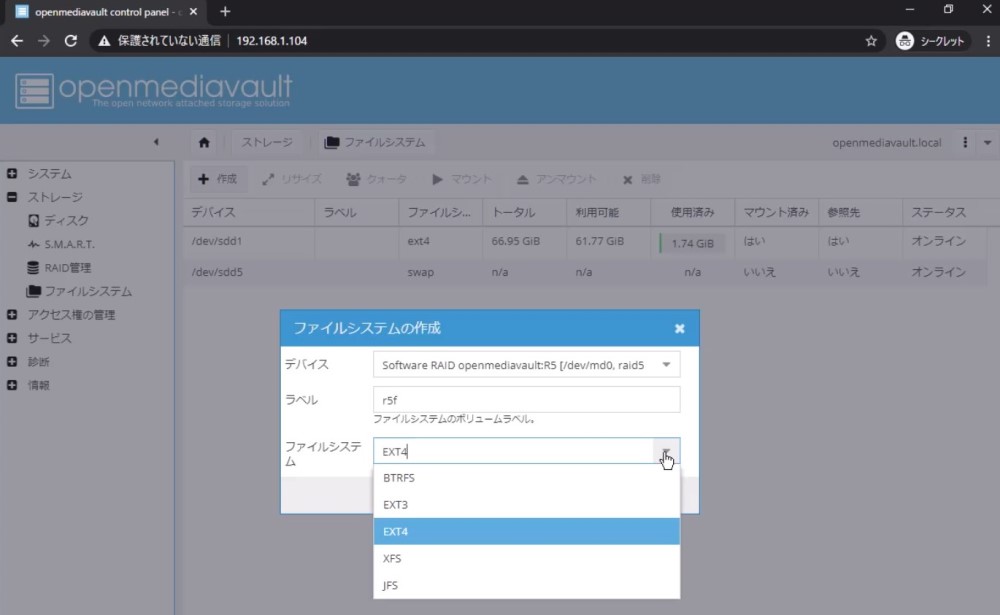Toggle the ファイルシステム dropdown arrow
The width and height of the screenshot is (1000, 615).
tap(666, 451)
